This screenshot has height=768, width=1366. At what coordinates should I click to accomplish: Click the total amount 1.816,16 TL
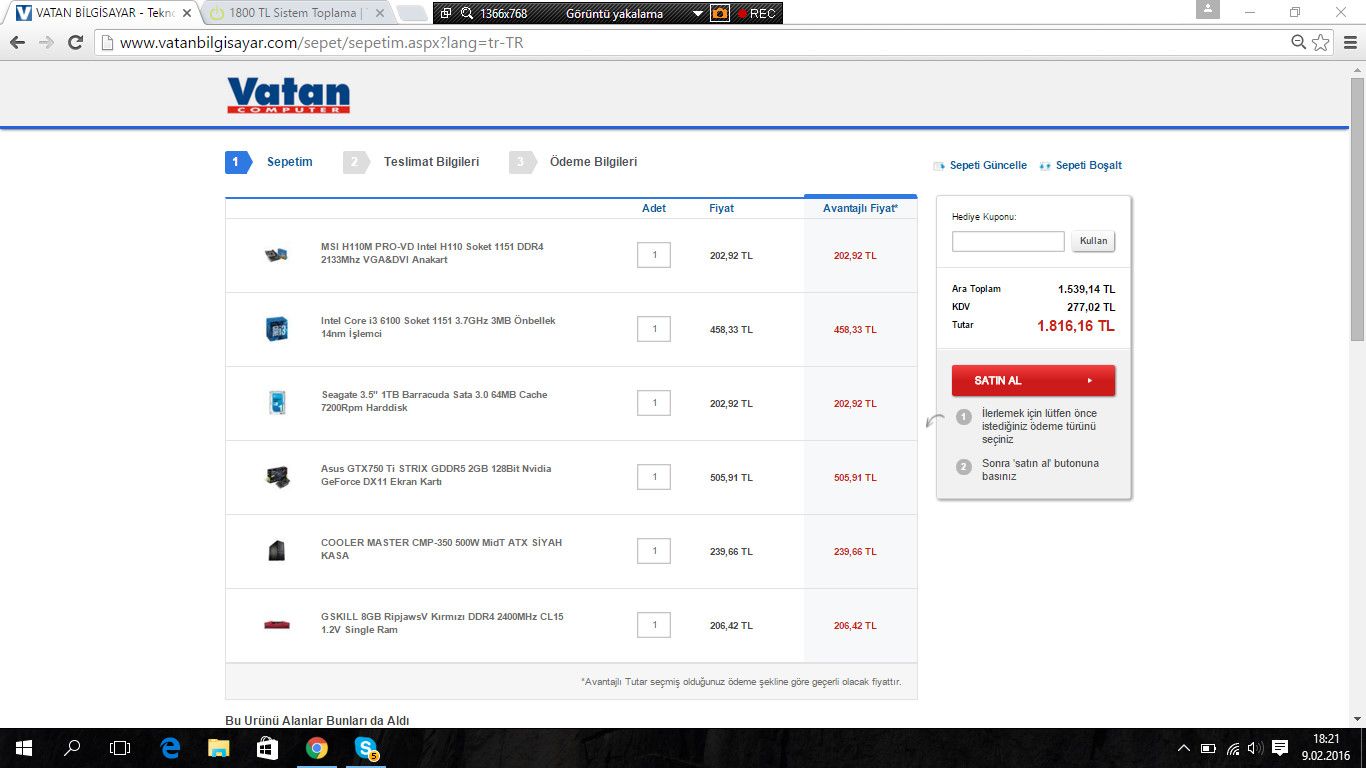1076,326
